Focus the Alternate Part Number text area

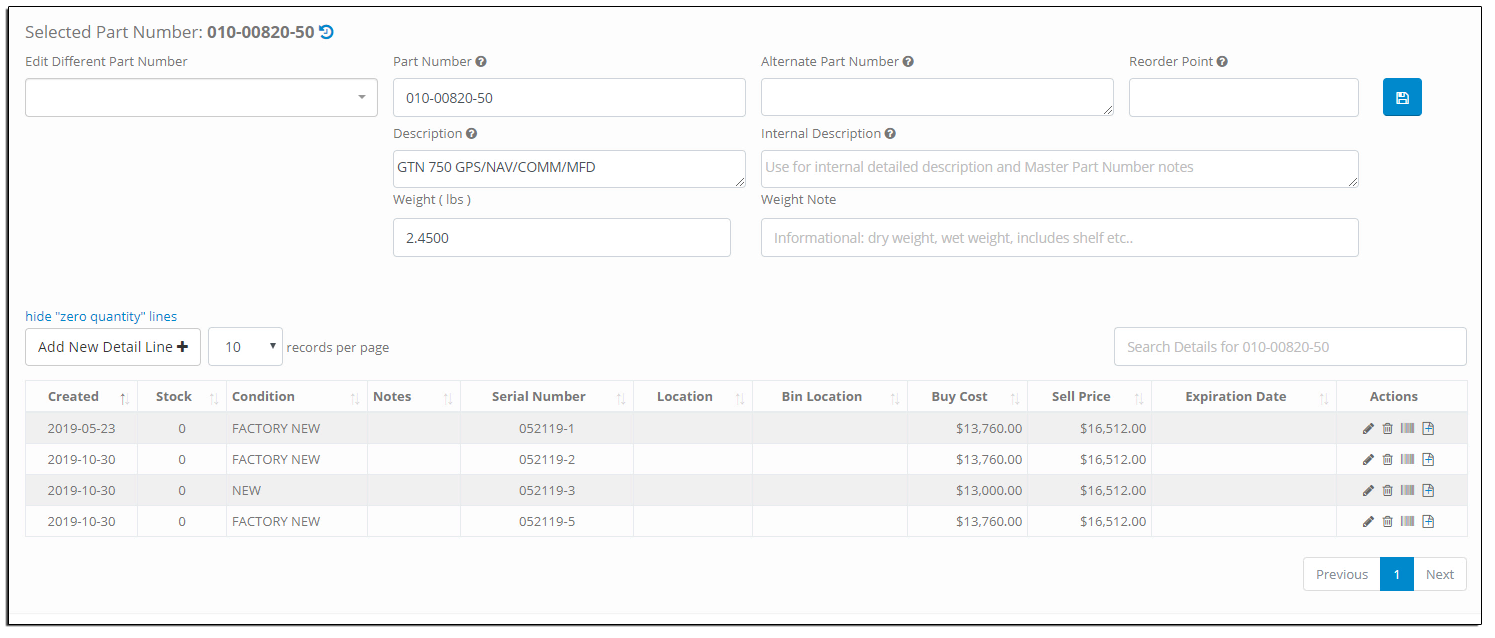(x=937, y=97)
